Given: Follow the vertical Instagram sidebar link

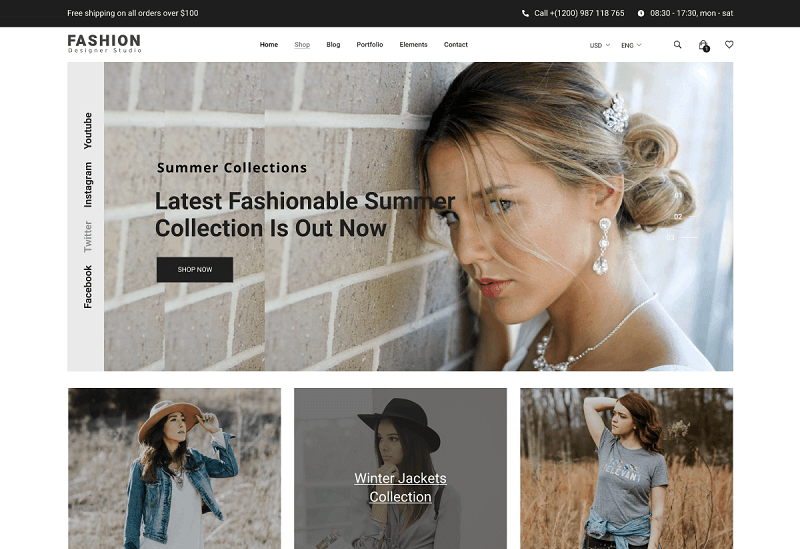Looking at the screenshot, I should coord(88,184).
